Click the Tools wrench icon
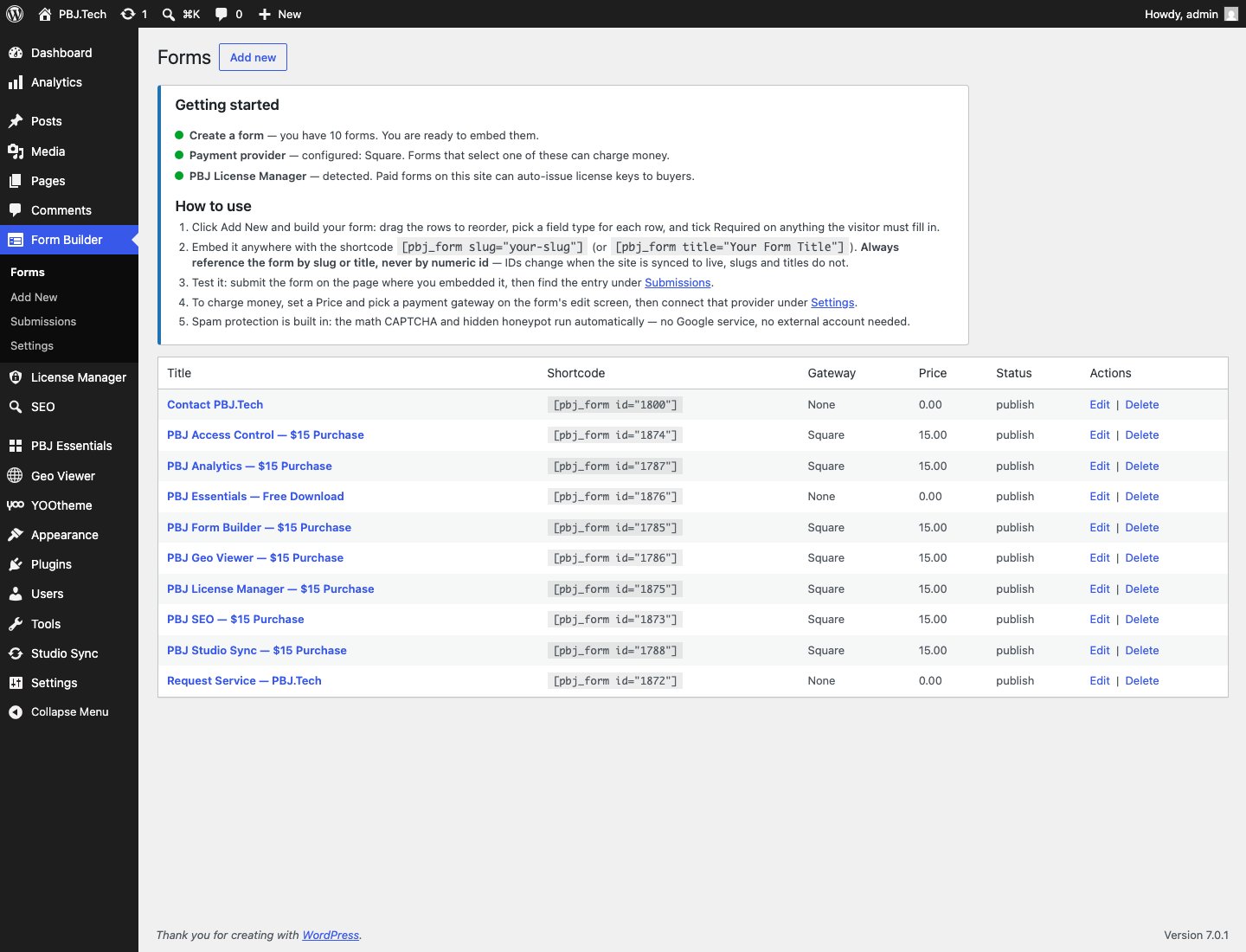The width and height of the screenshot is (1246, 952). click(x=16, y=624)
